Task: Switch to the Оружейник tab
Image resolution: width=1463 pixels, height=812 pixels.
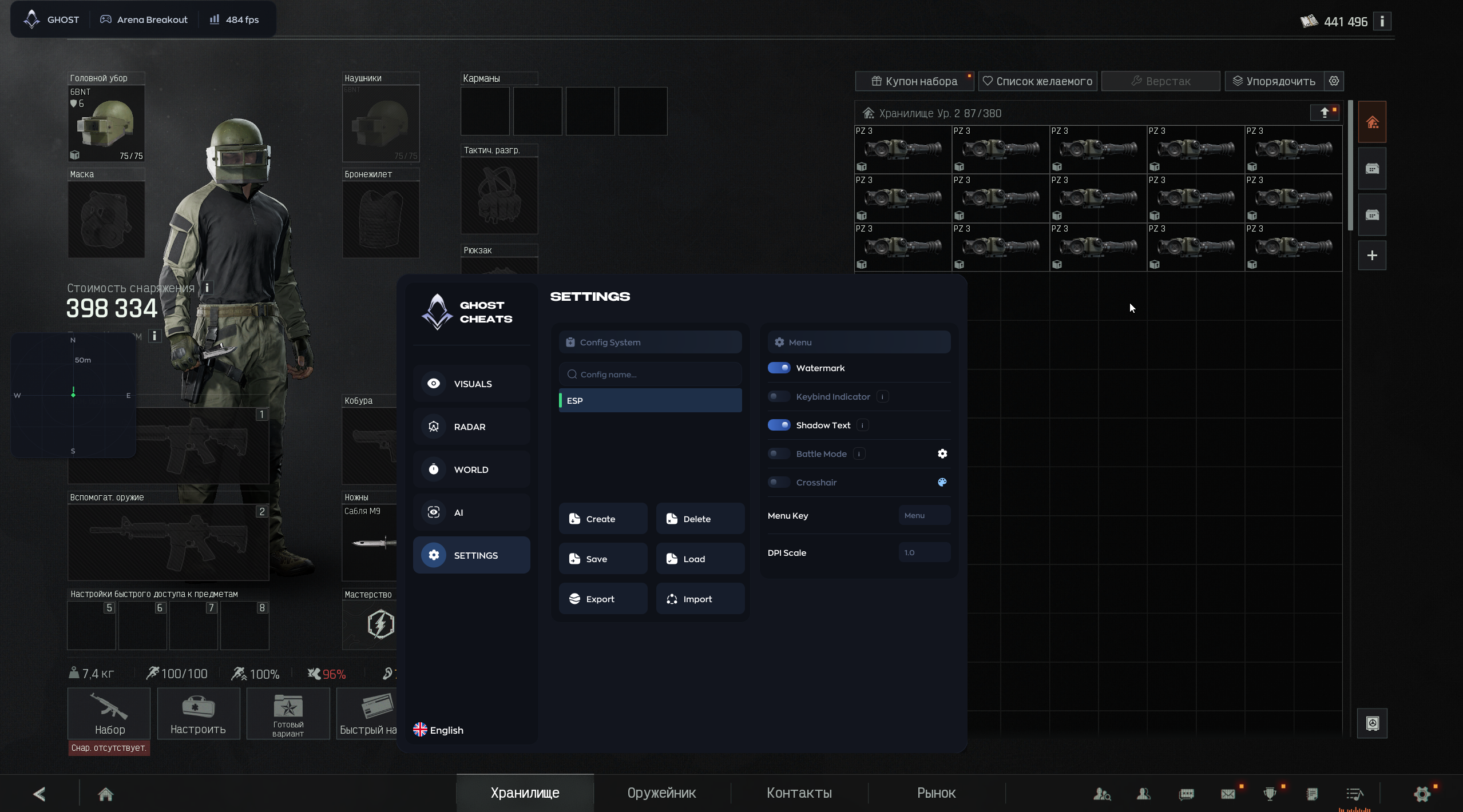Action: 662,793
